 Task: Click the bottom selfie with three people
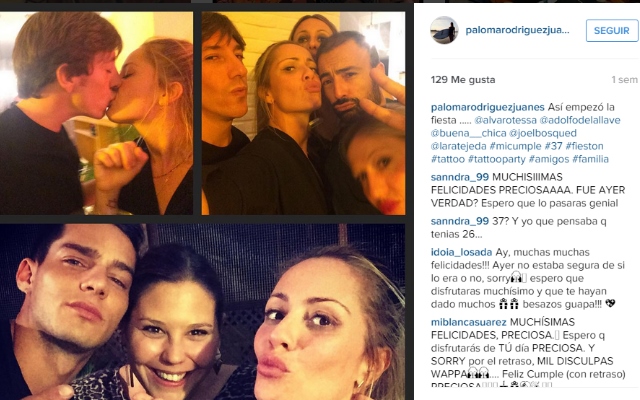pos(202,312)
